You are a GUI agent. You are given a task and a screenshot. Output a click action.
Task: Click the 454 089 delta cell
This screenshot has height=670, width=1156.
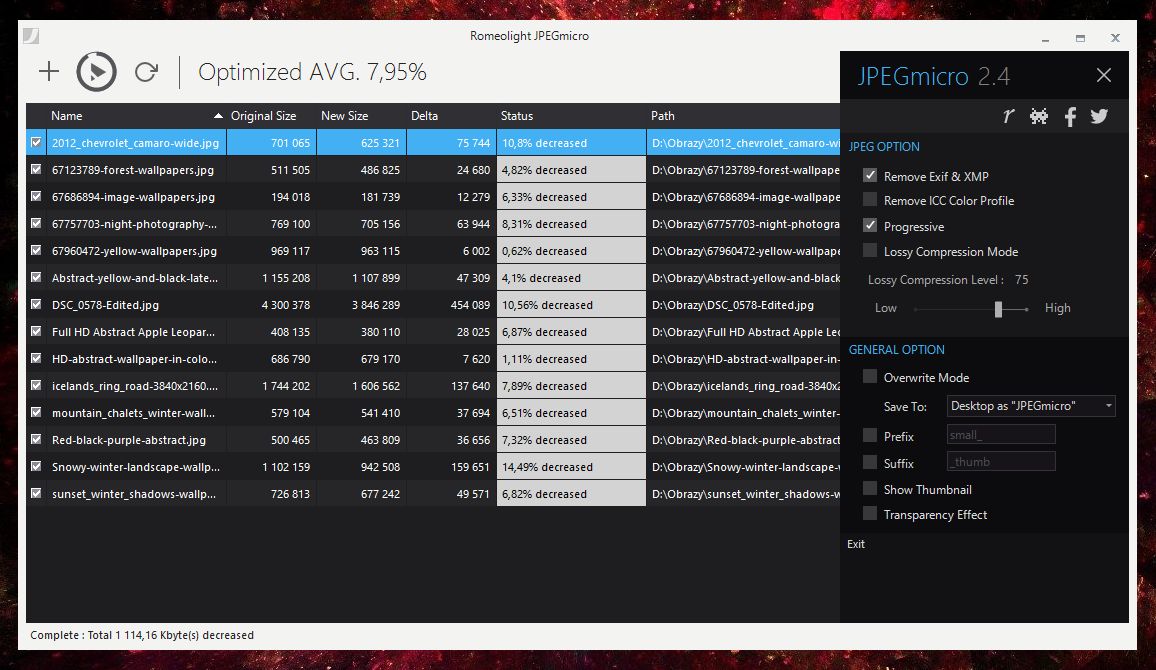tap(451, 304)
